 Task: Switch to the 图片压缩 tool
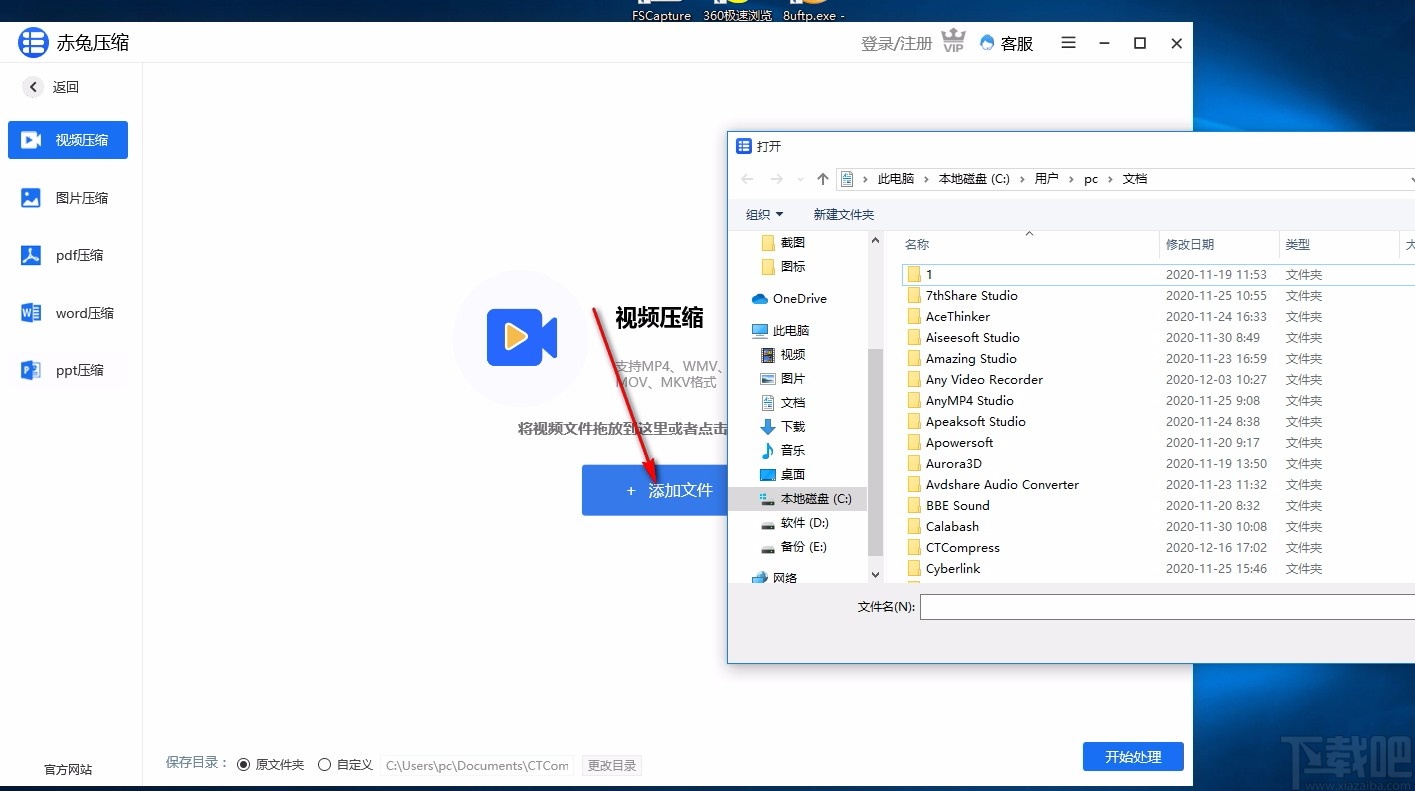[x=67, y=197]
